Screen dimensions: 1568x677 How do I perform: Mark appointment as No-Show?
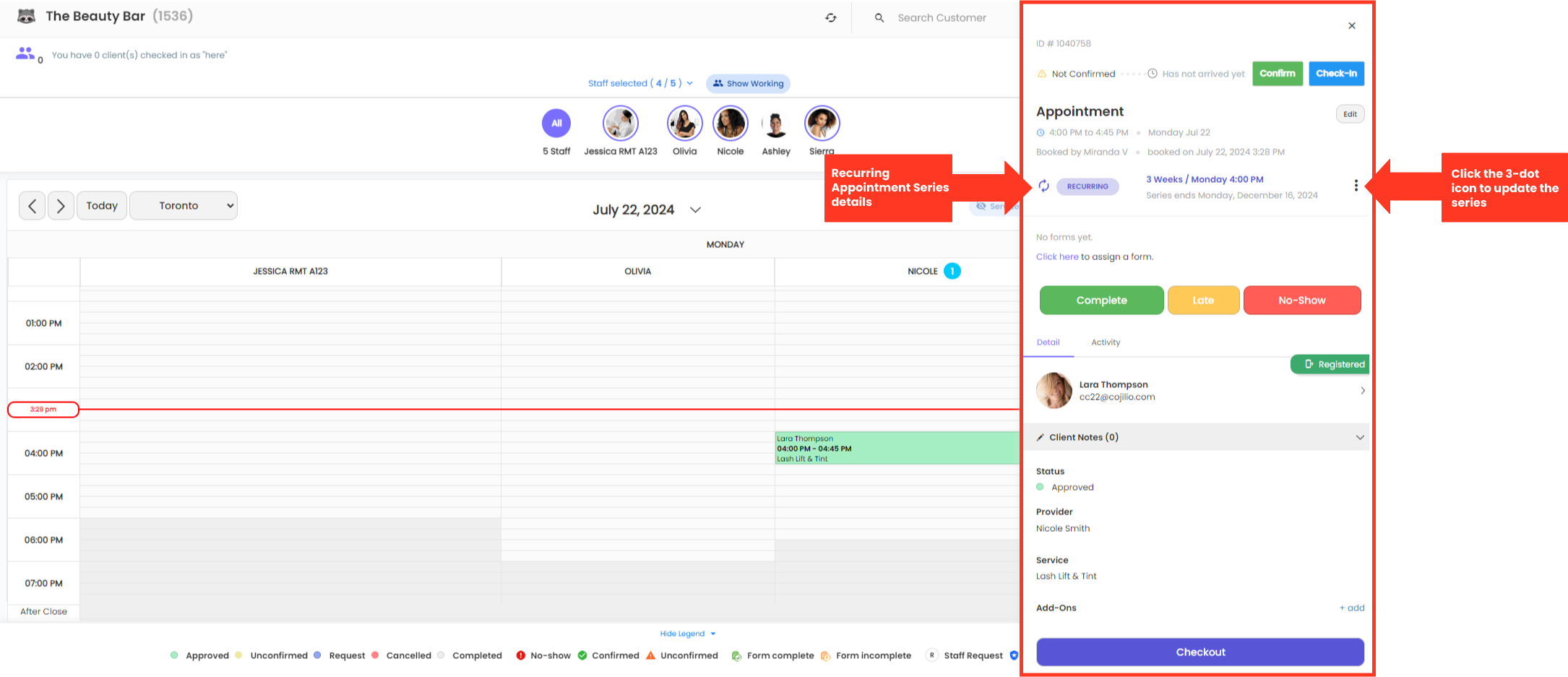point(1301,301)
